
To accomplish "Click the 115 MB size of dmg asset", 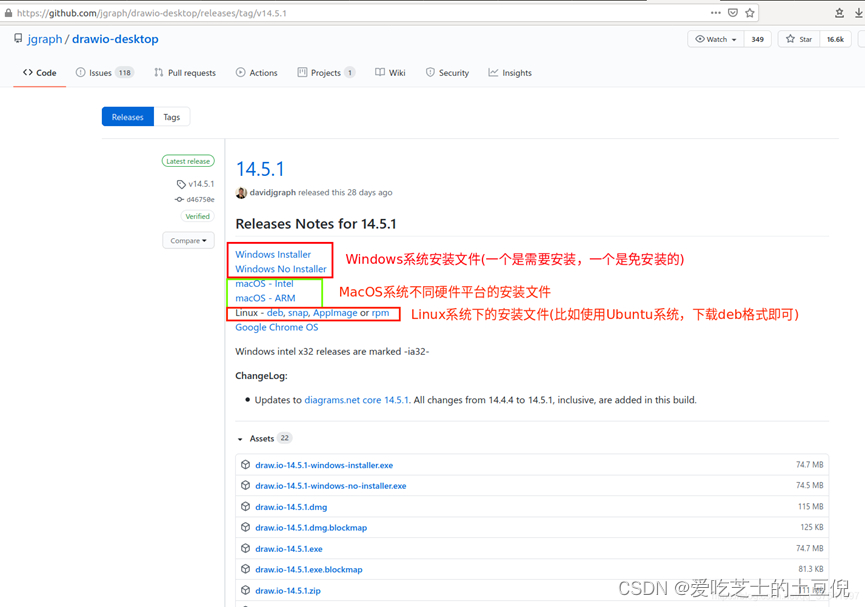I will (810, 507).
